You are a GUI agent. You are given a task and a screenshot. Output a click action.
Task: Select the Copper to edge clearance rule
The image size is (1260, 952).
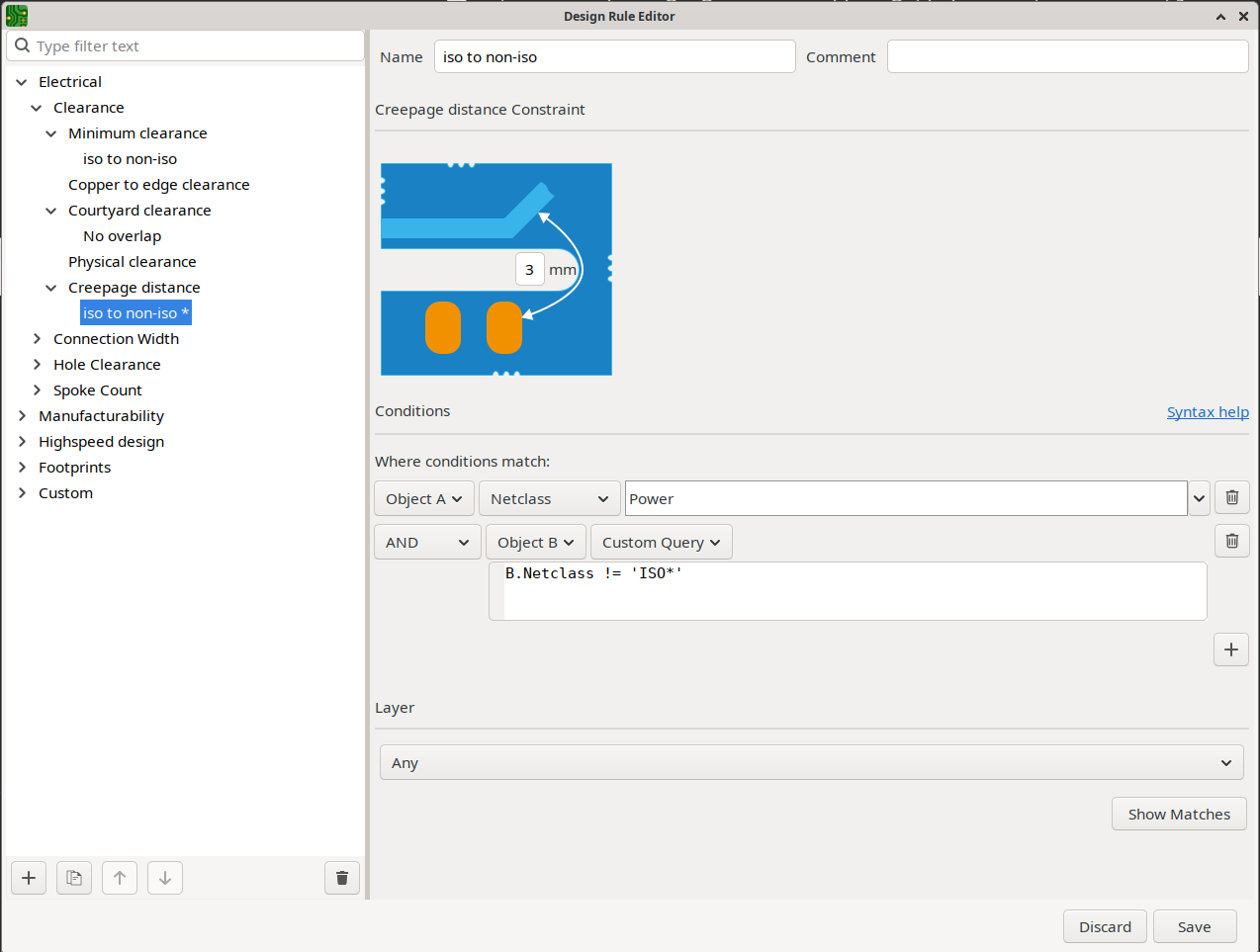(158, 184)
